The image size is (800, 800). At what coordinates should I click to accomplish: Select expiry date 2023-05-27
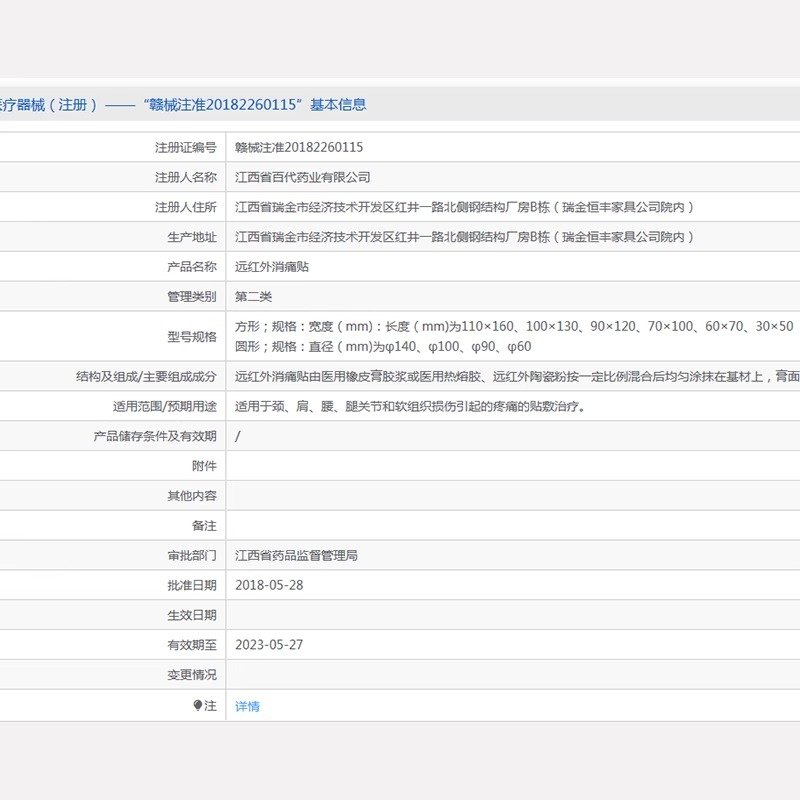pos(269,645)
